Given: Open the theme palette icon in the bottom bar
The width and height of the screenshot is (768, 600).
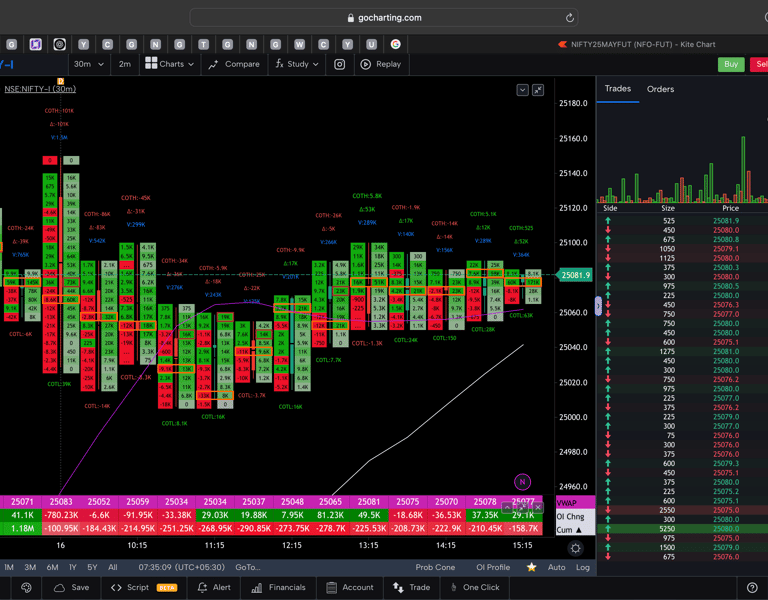Looking at the screenshot, I should [x=26, y=587].
